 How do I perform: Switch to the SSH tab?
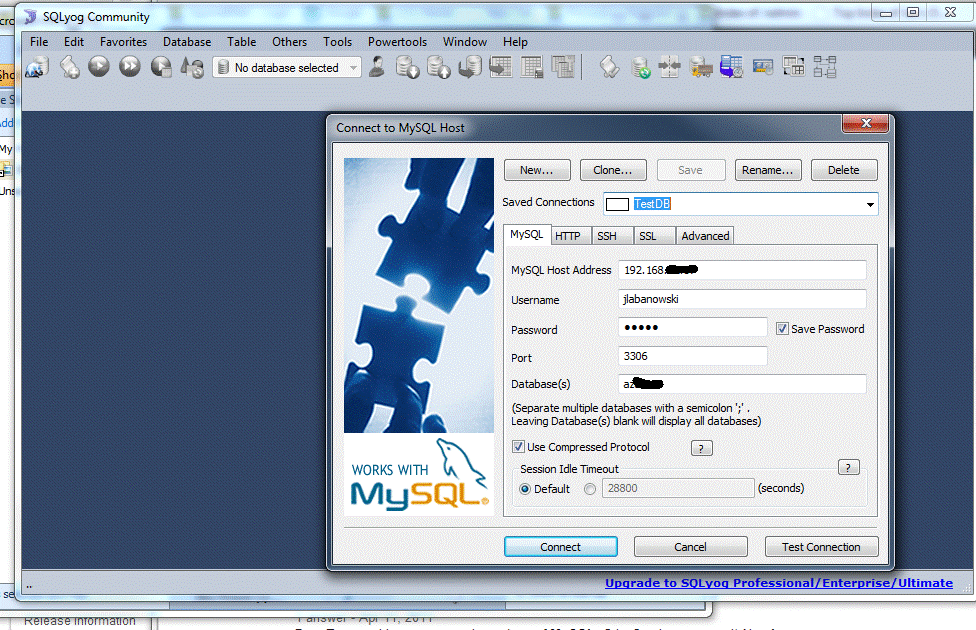coord(611,235)
